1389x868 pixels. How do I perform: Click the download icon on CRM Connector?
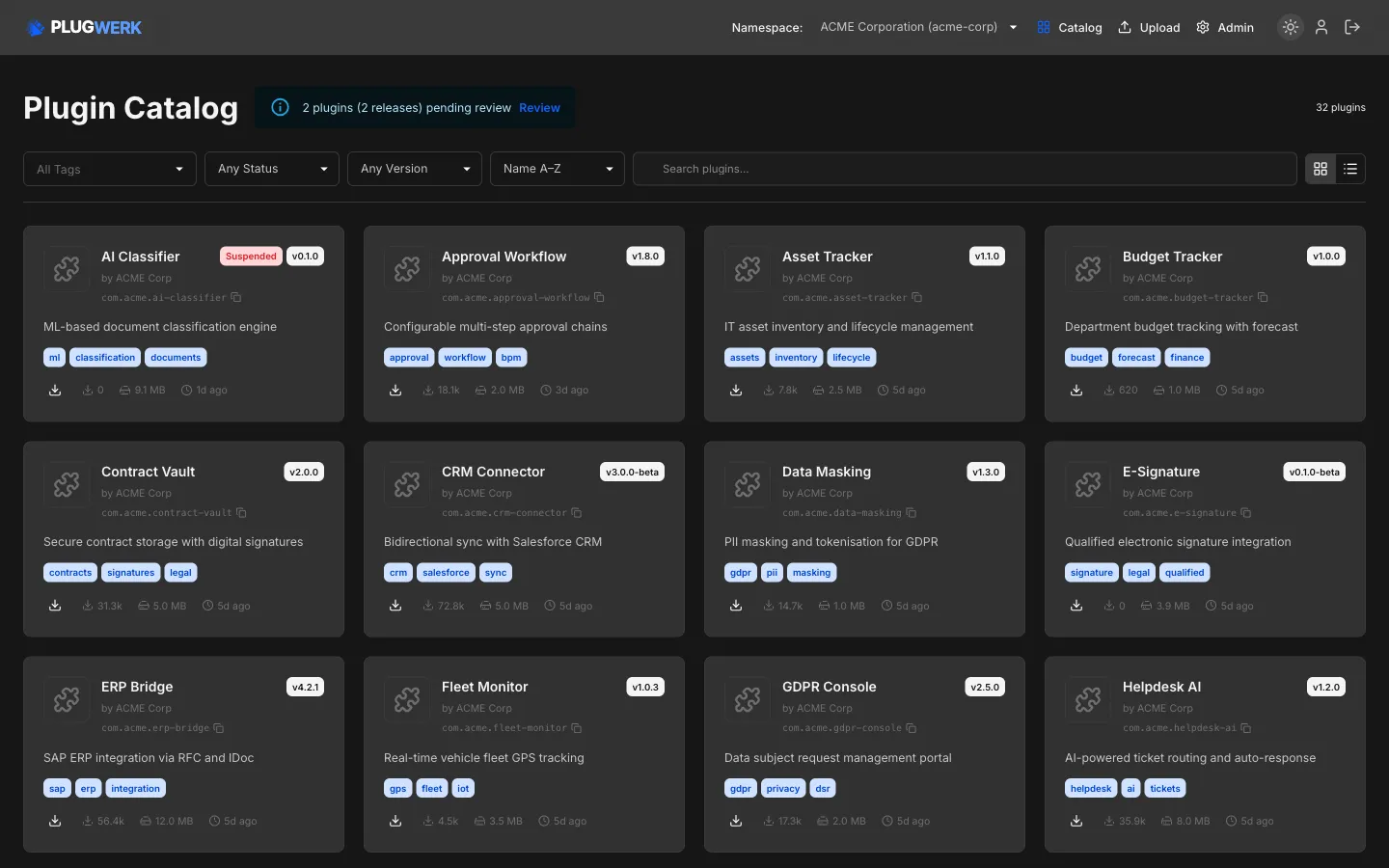pyautogui.click(x=395, y=606)
